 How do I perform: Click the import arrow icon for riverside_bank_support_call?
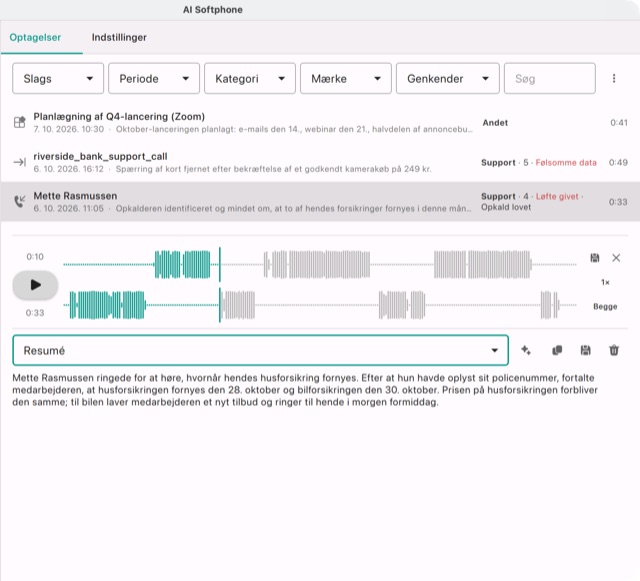pyautogui.click(x=19, y=162)
